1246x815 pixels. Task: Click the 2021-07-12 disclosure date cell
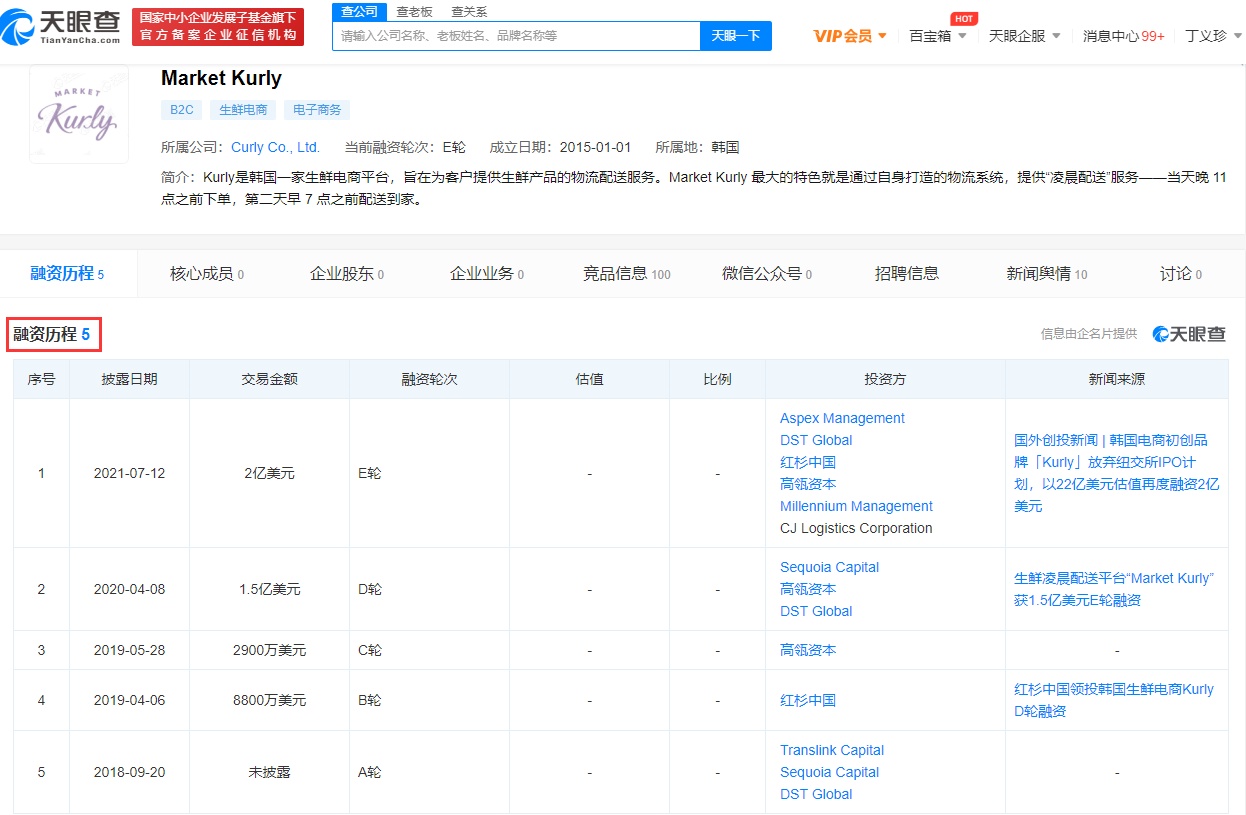[x=129, y=473]
